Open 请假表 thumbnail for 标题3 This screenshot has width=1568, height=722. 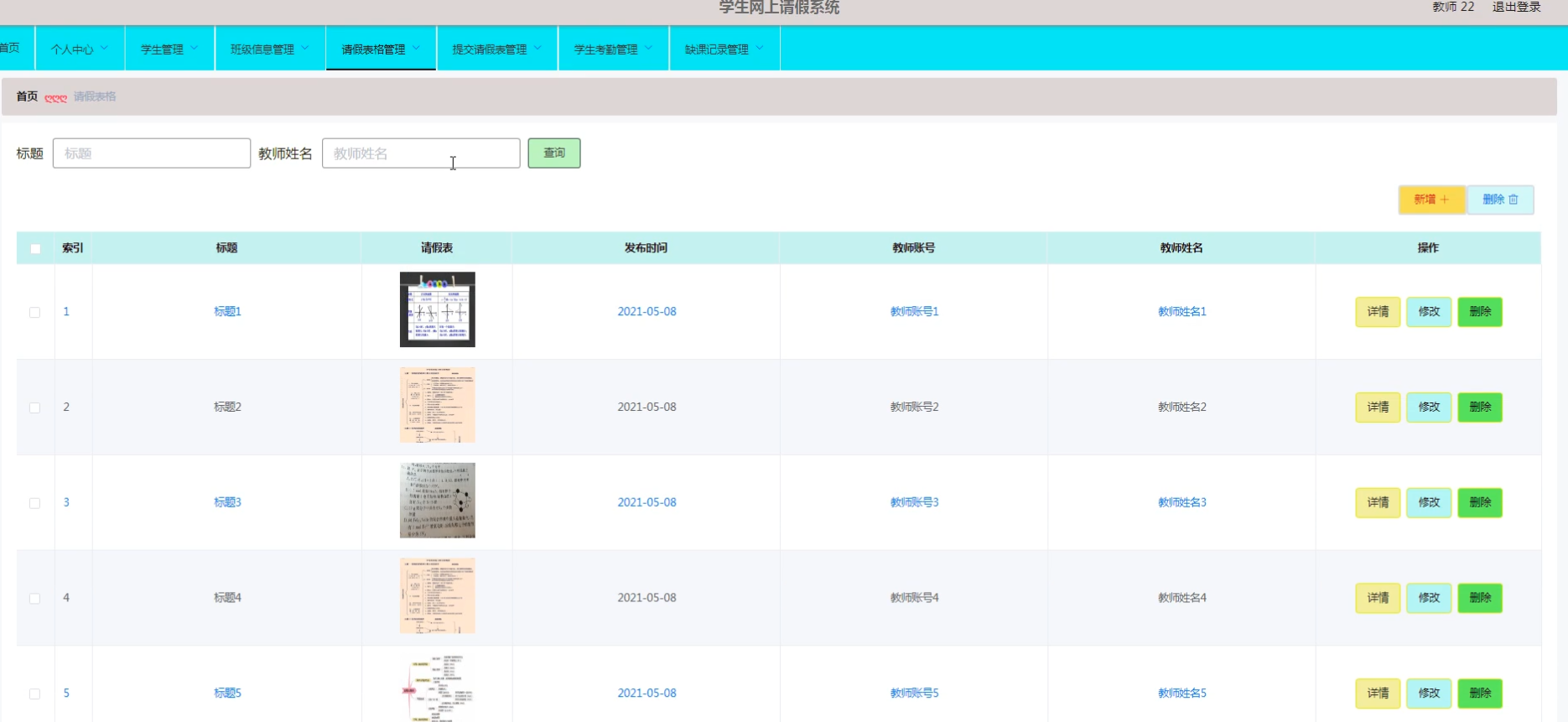point(438,501)
